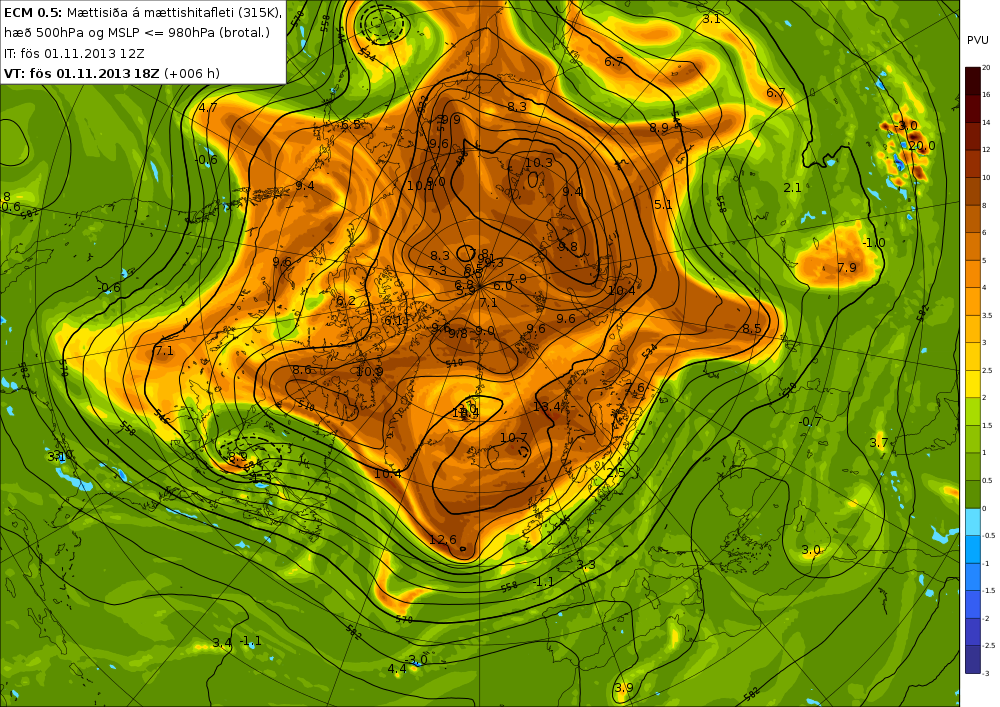Screen dimensions: 1000x707
Task: Click the legend tick label "-0.5"
Action: click(989, 536)
